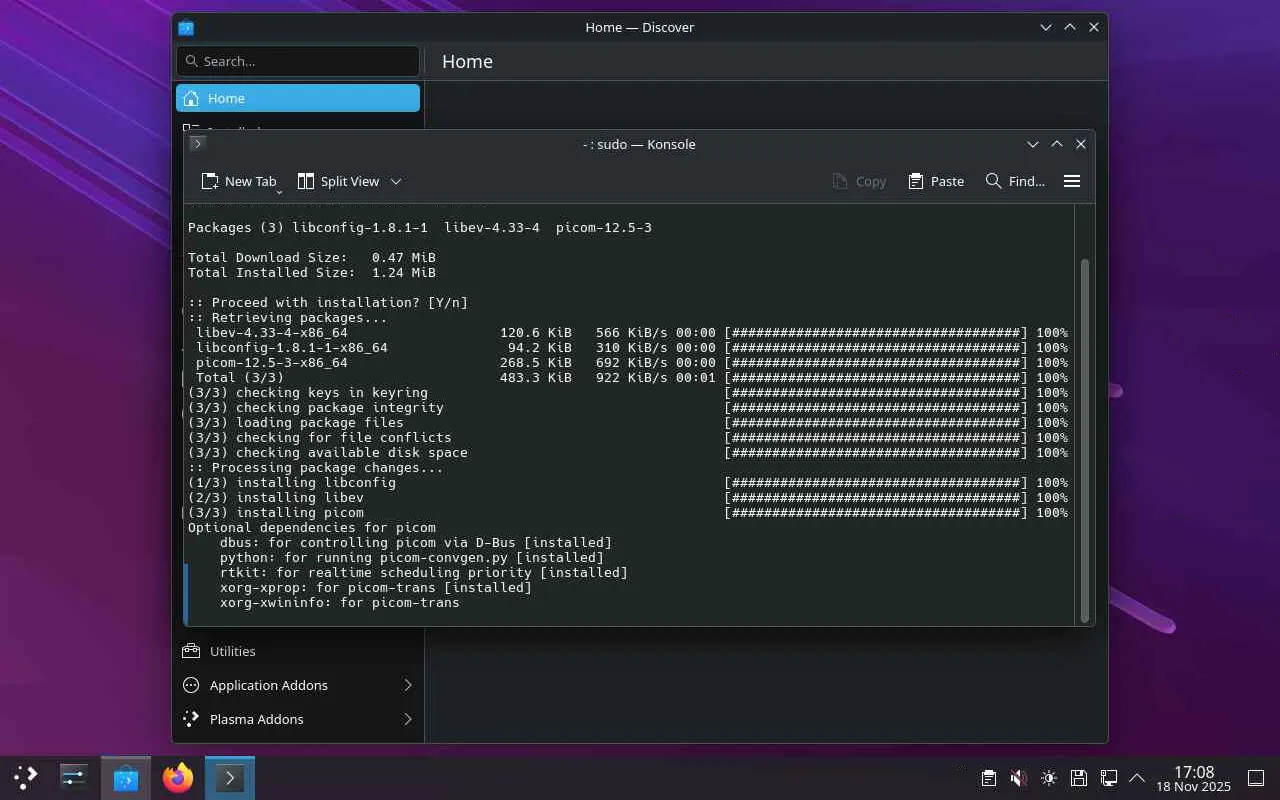Maximize the Konsole window
The image size is (1280, 800).
click(1057, 144)
